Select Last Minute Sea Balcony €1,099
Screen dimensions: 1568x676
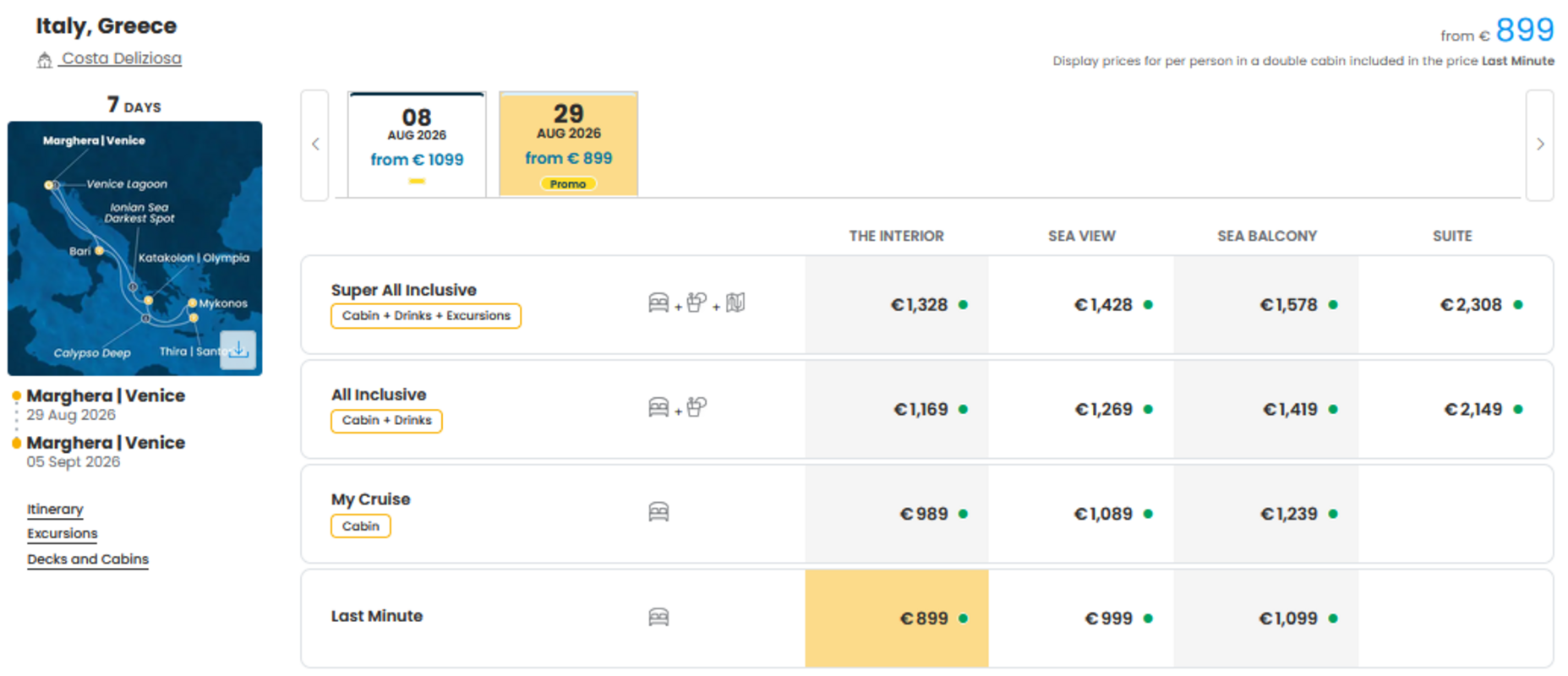(x=1266, y=619)
